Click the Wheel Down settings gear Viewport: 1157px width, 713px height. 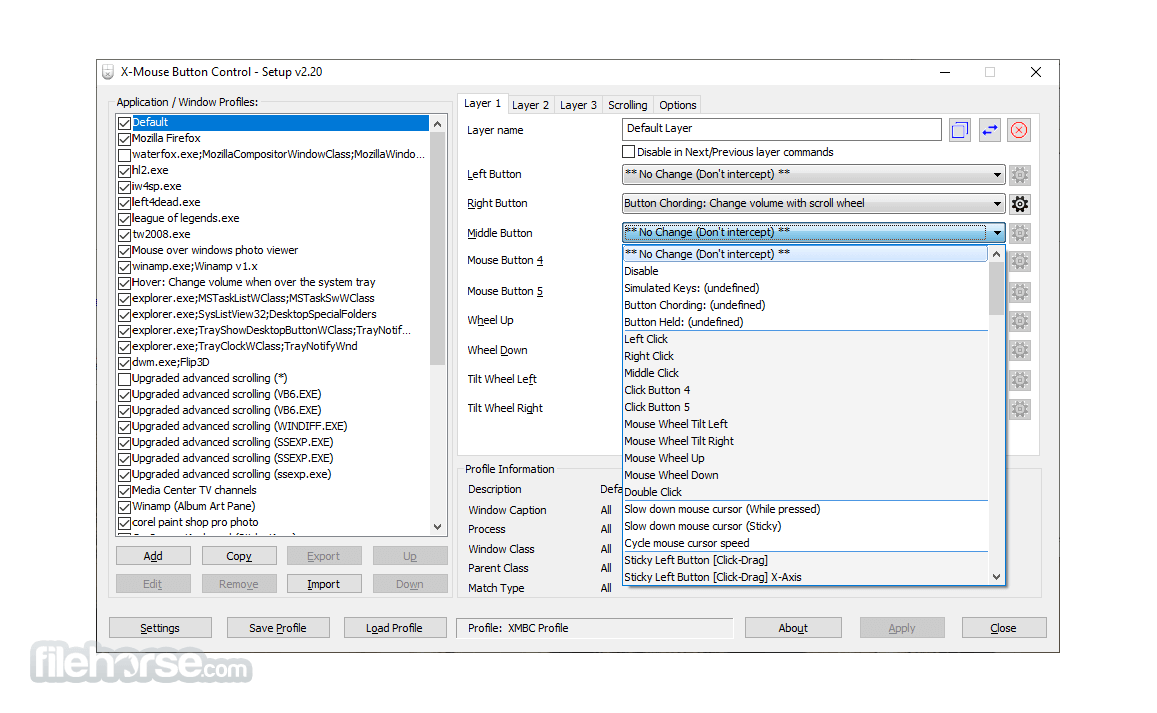pyautogui.click(x=1020, y=351)
